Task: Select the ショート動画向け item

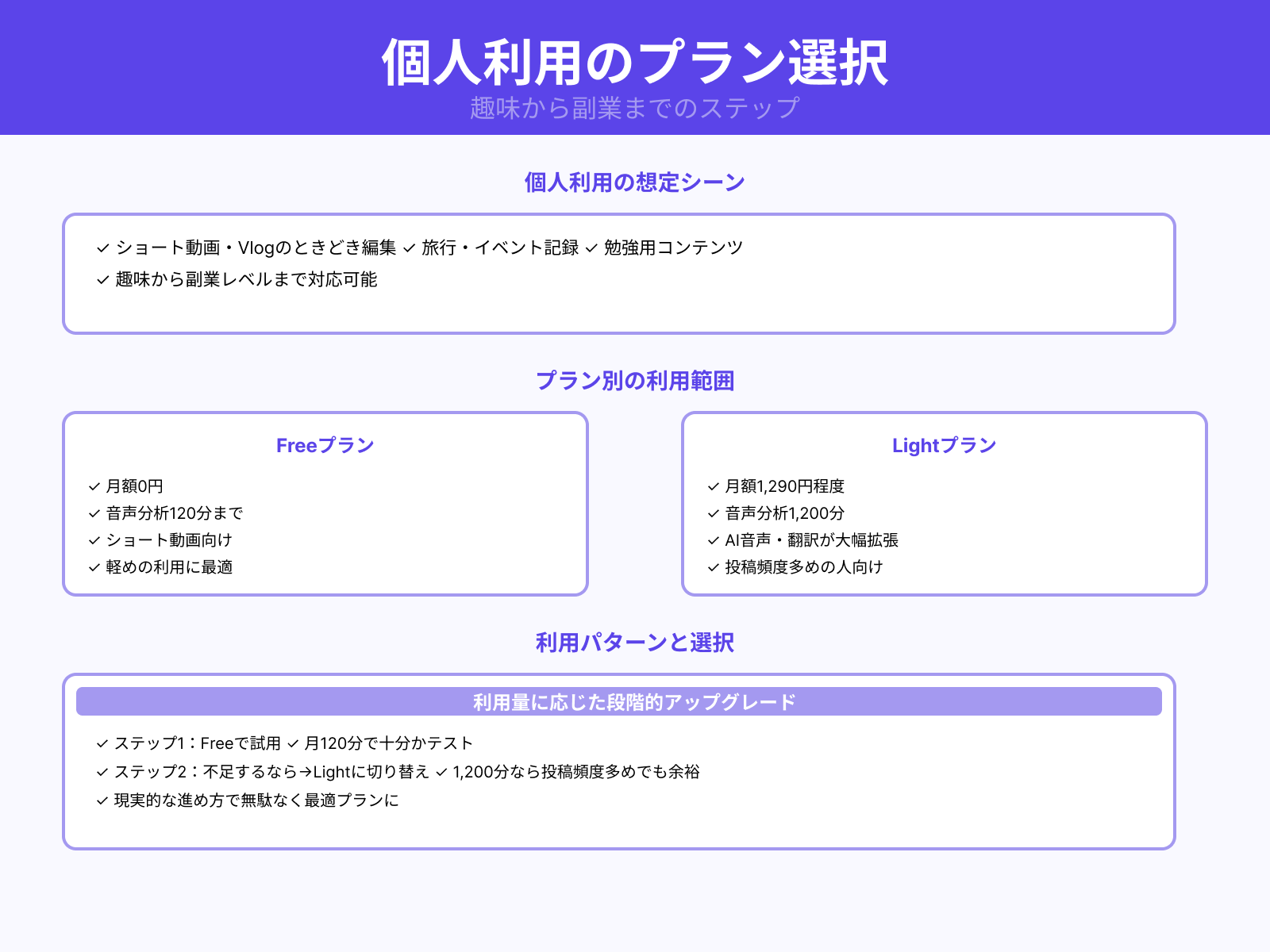Action: 169,540
